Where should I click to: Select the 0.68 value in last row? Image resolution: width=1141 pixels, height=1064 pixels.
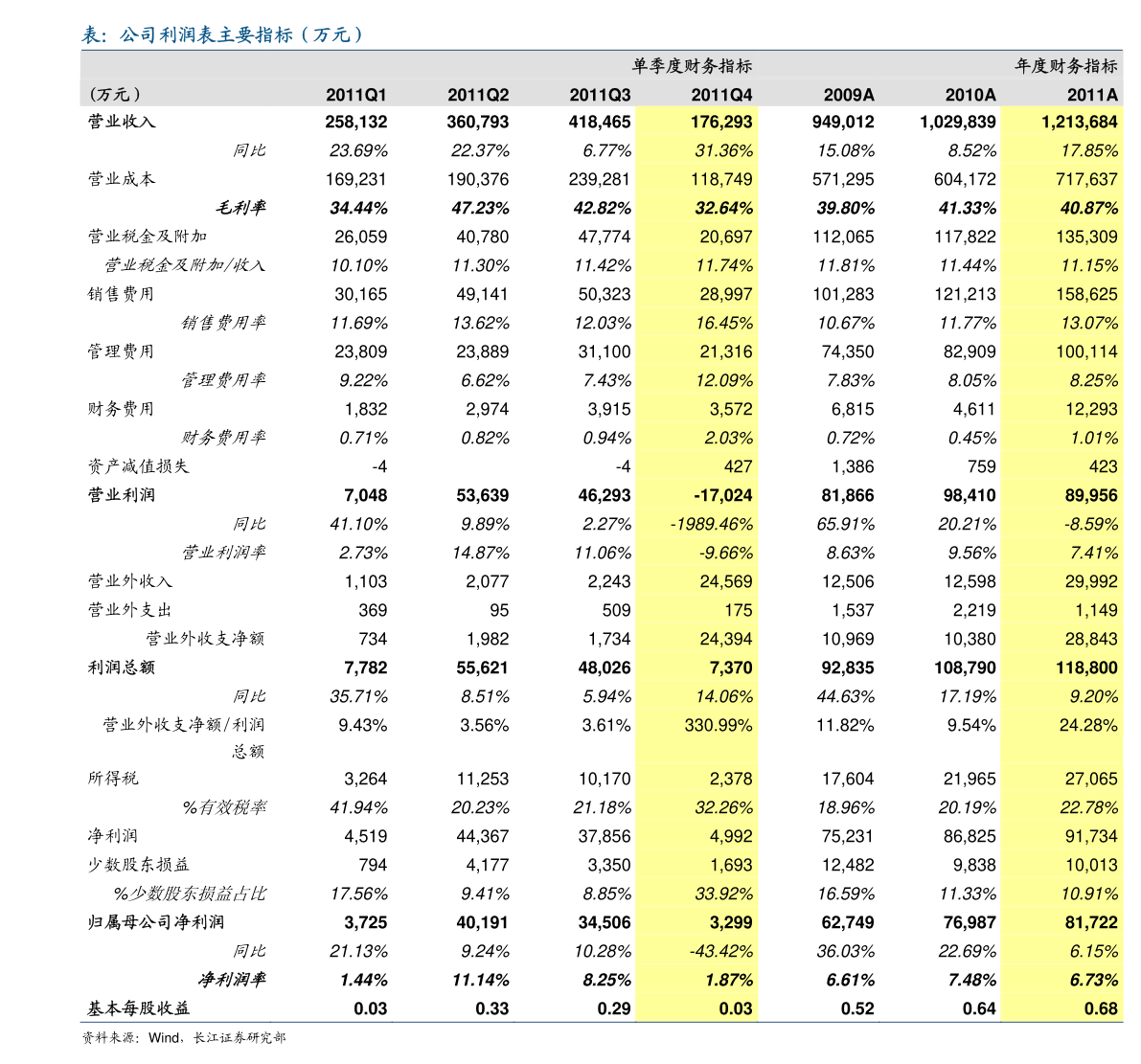click(x=1101, y=1008)
